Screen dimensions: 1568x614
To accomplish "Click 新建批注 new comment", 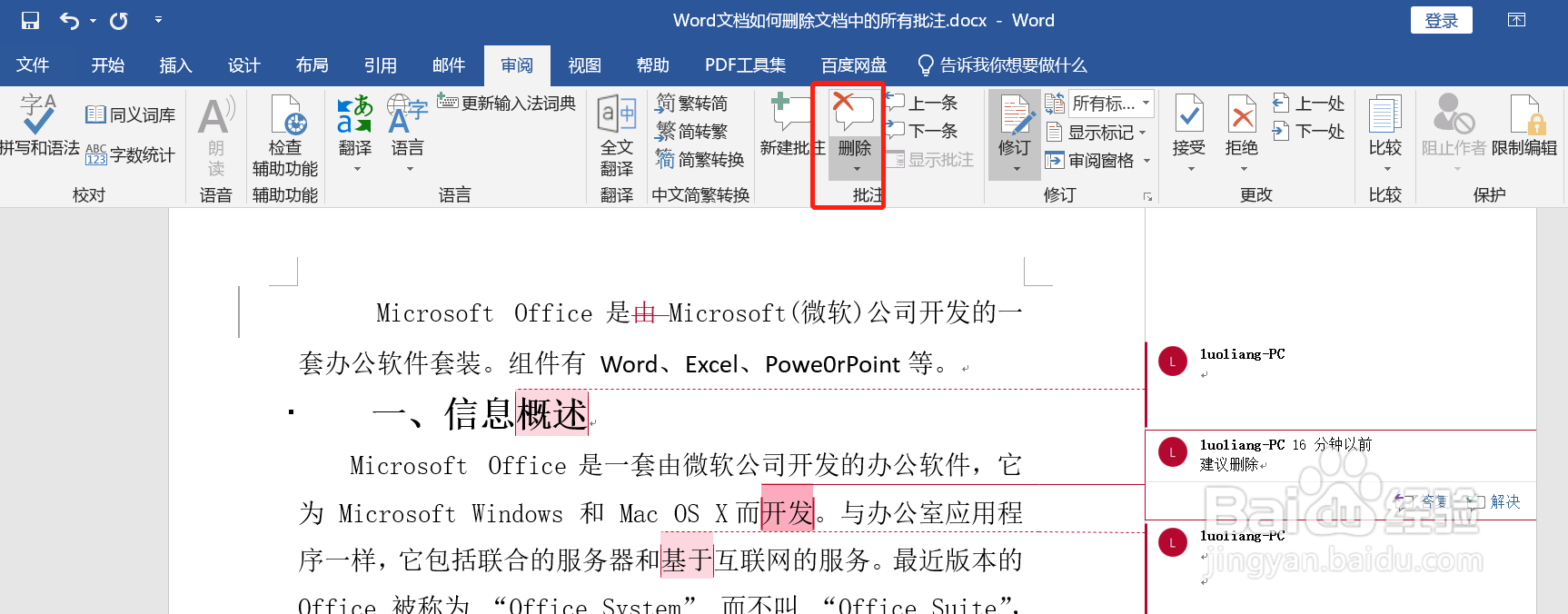I will click(791, 125).
